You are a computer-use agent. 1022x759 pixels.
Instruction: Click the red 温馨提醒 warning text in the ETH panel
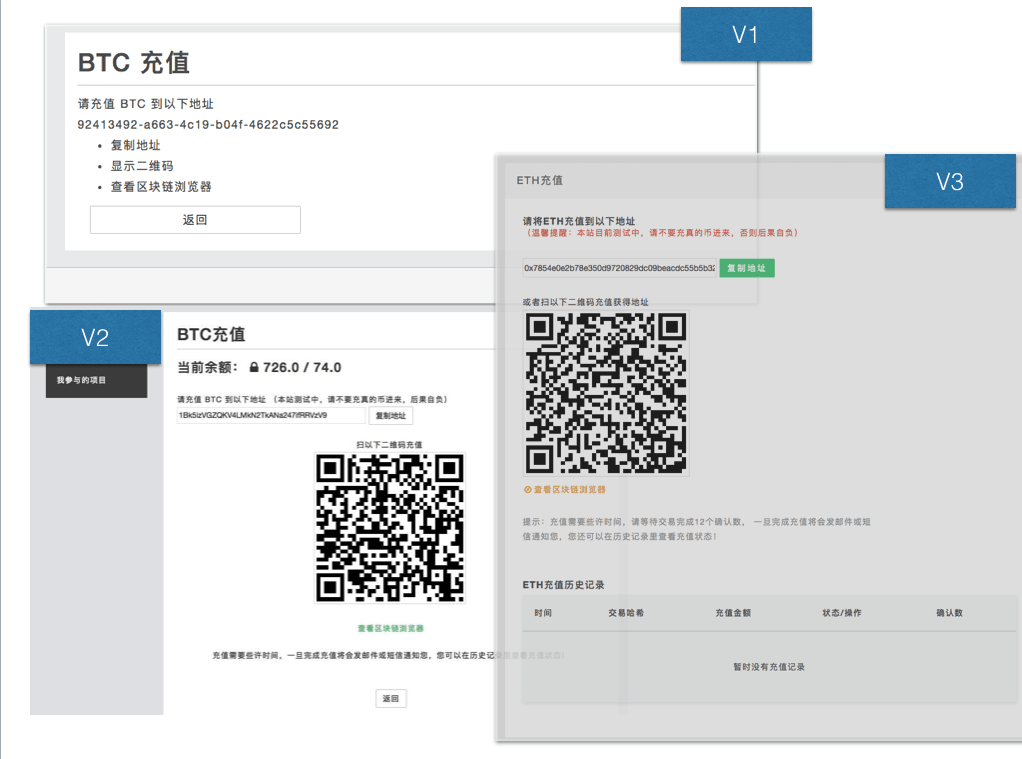[660, 233]
